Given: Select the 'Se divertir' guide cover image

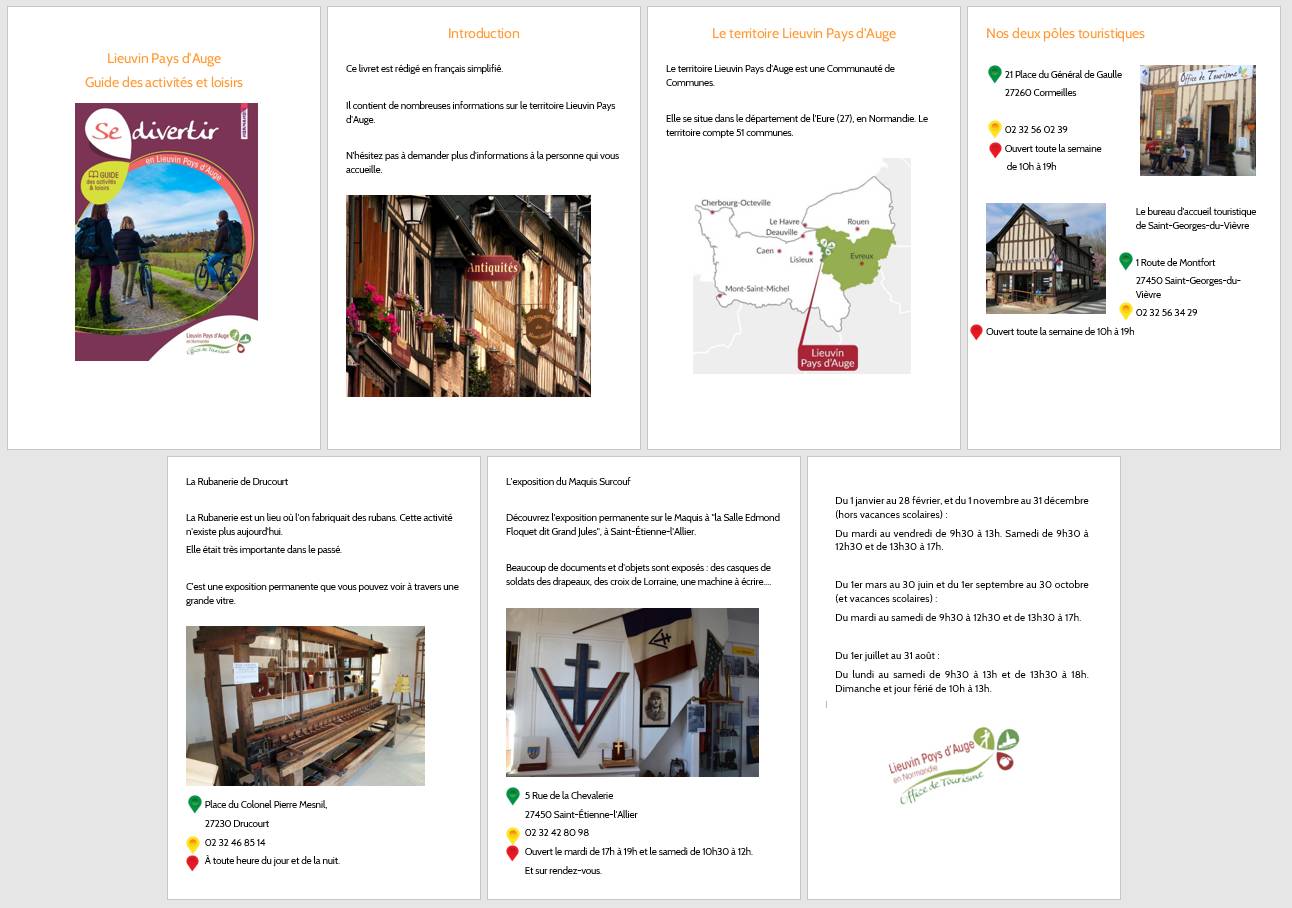Looking at the screenshot, I should tap(166, 232).
